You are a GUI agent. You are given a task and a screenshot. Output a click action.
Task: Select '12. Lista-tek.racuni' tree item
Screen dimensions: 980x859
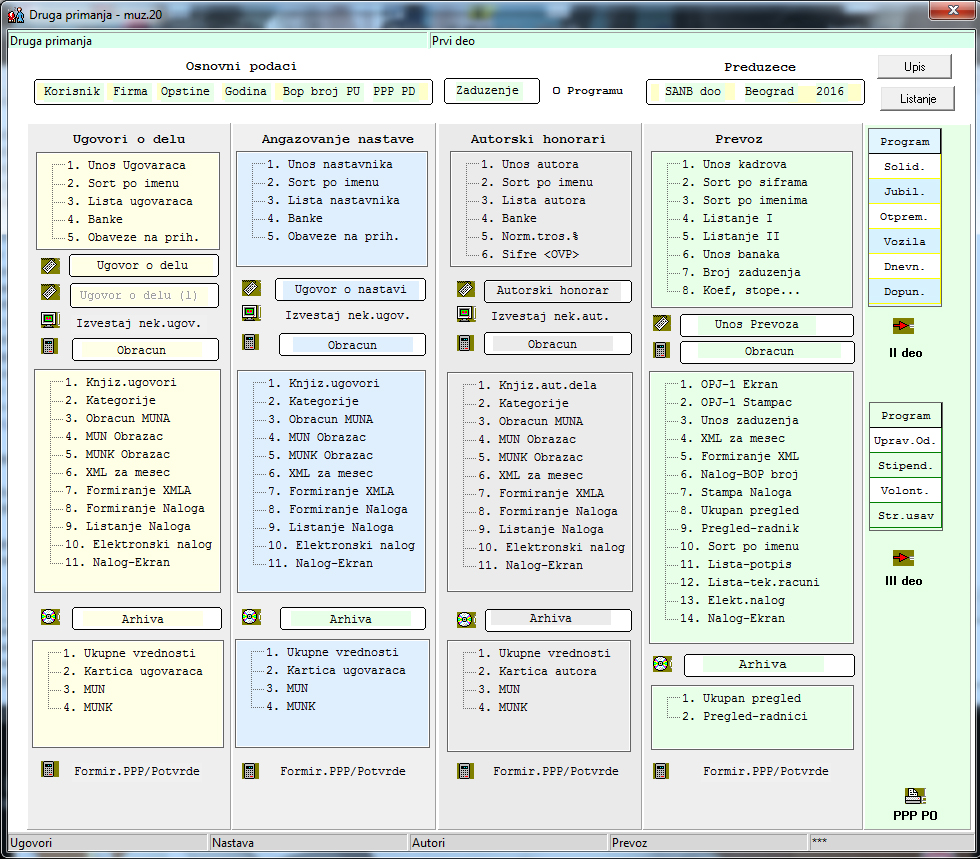[x=749, y=583]
